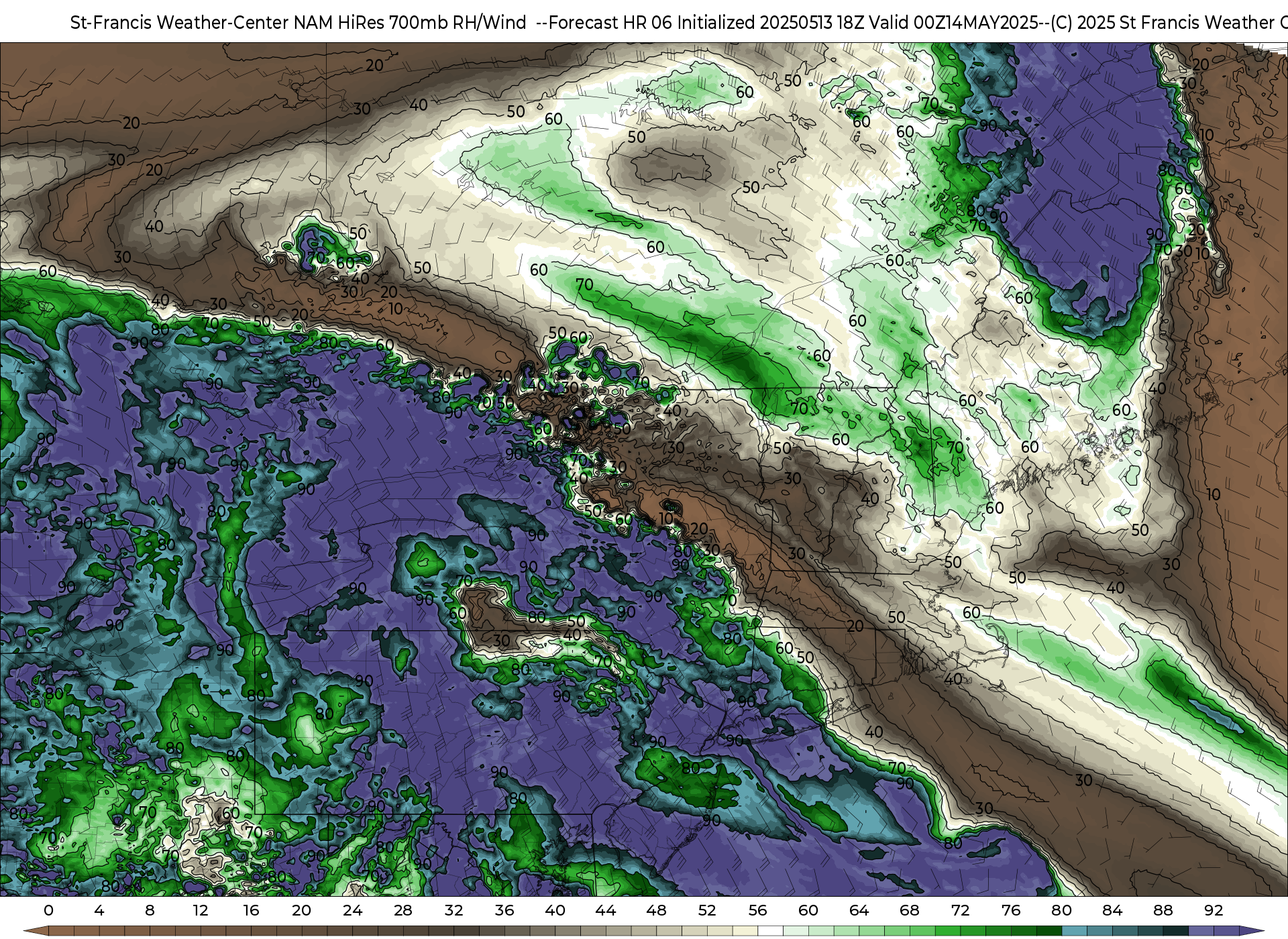This screenshot has width=1288, height=939.
Task: Click the colorbar label "48"
Action: point(656,910)
